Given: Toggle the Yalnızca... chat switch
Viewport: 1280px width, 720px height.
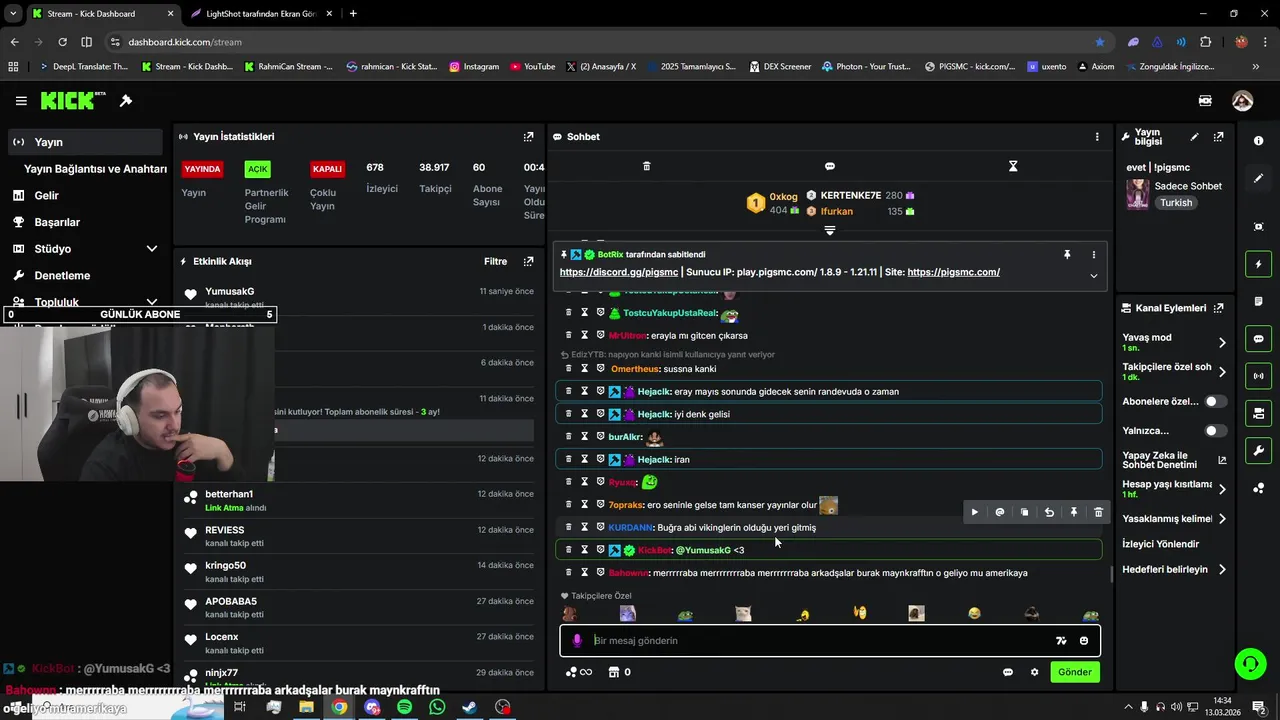Looking at the screenshot, I should coord(1215,431).
